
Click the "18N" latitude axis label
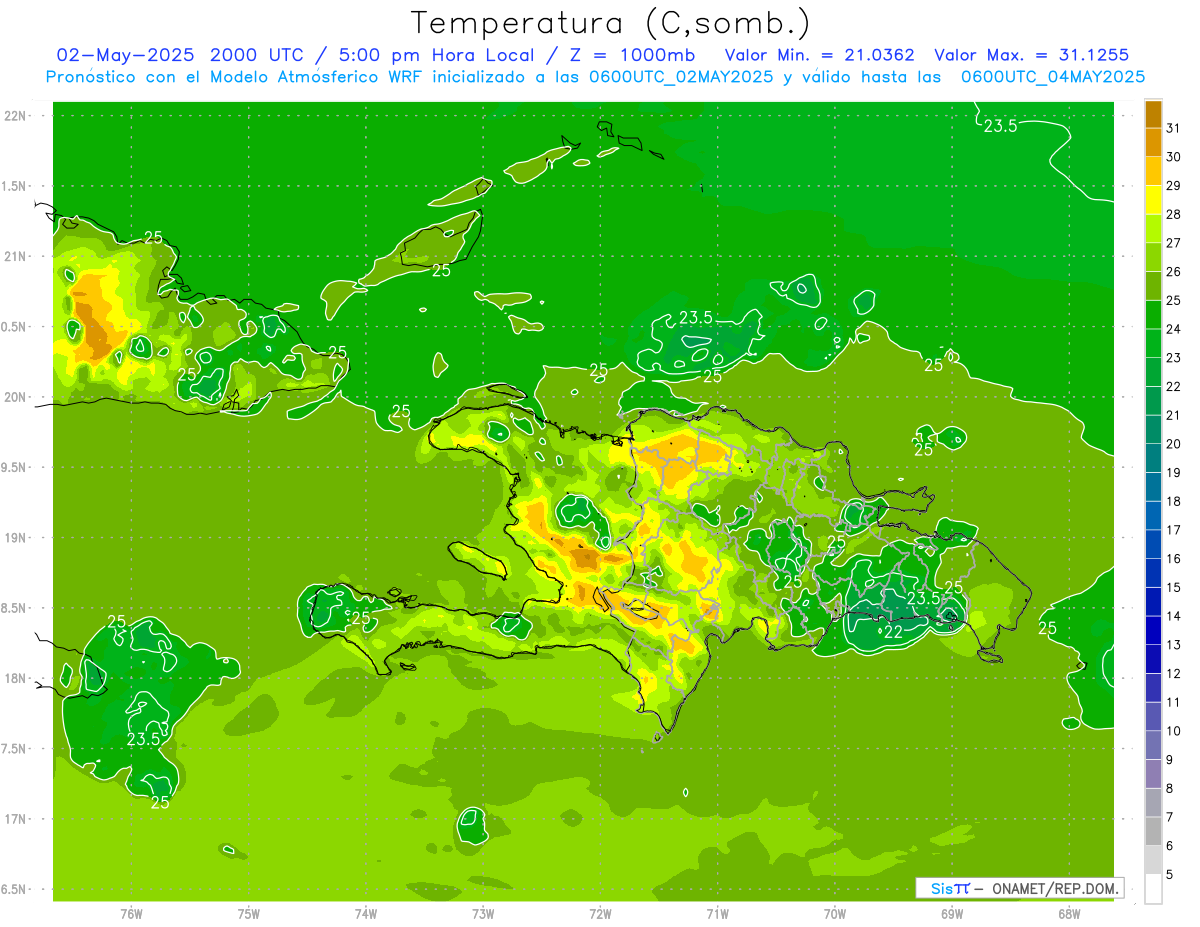15,678
